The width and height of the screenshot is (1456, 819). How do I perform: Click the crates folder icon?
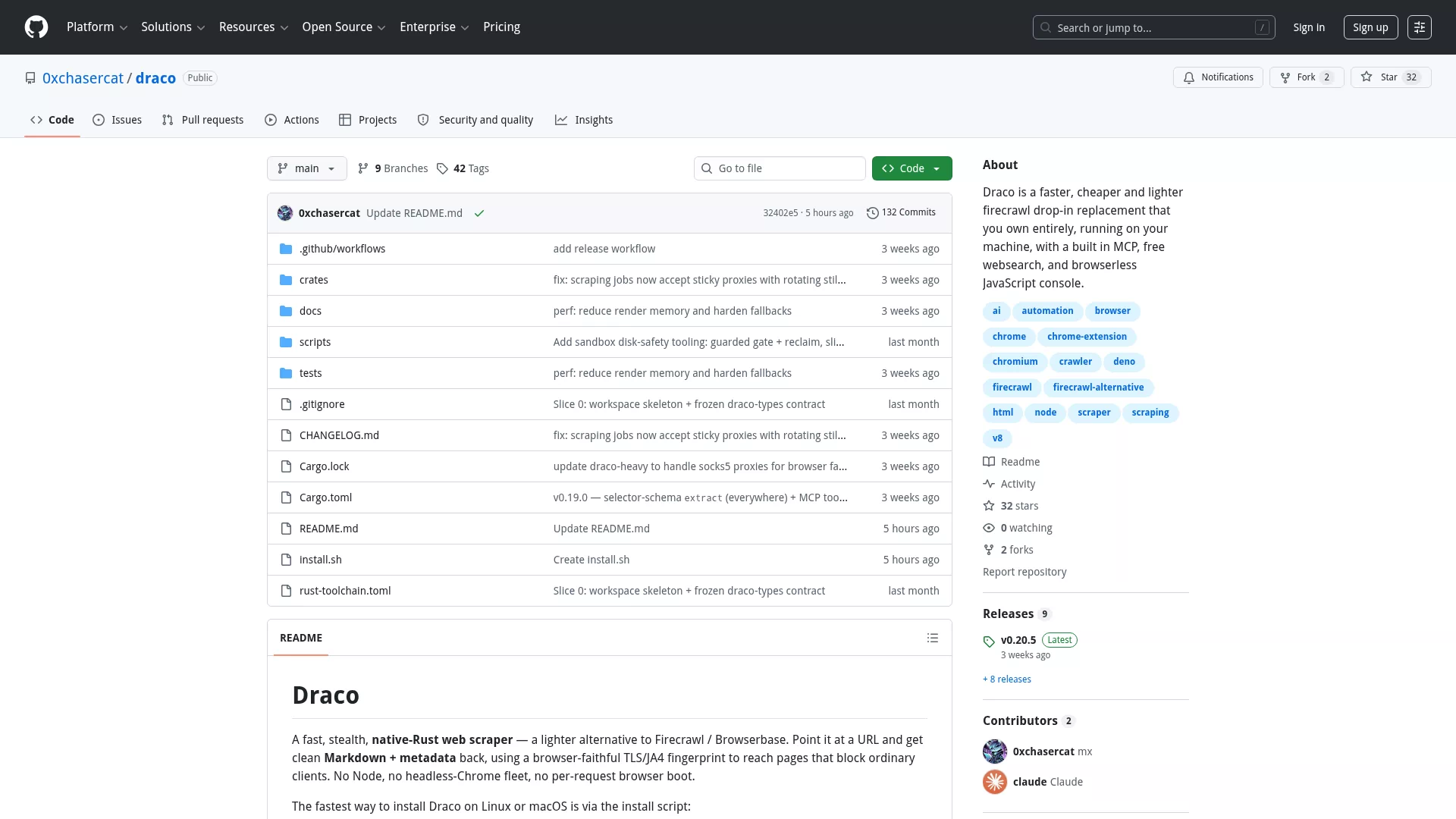[286, 280]
